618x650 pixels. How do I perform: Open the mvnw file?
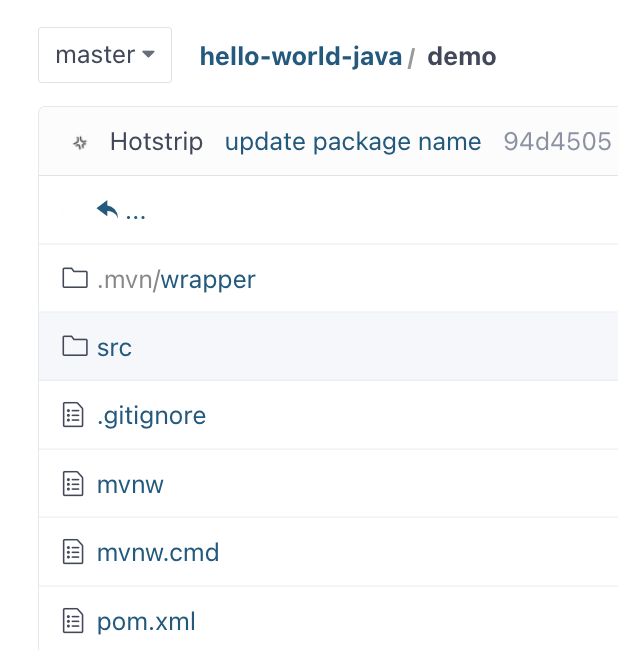coord(130,485)
